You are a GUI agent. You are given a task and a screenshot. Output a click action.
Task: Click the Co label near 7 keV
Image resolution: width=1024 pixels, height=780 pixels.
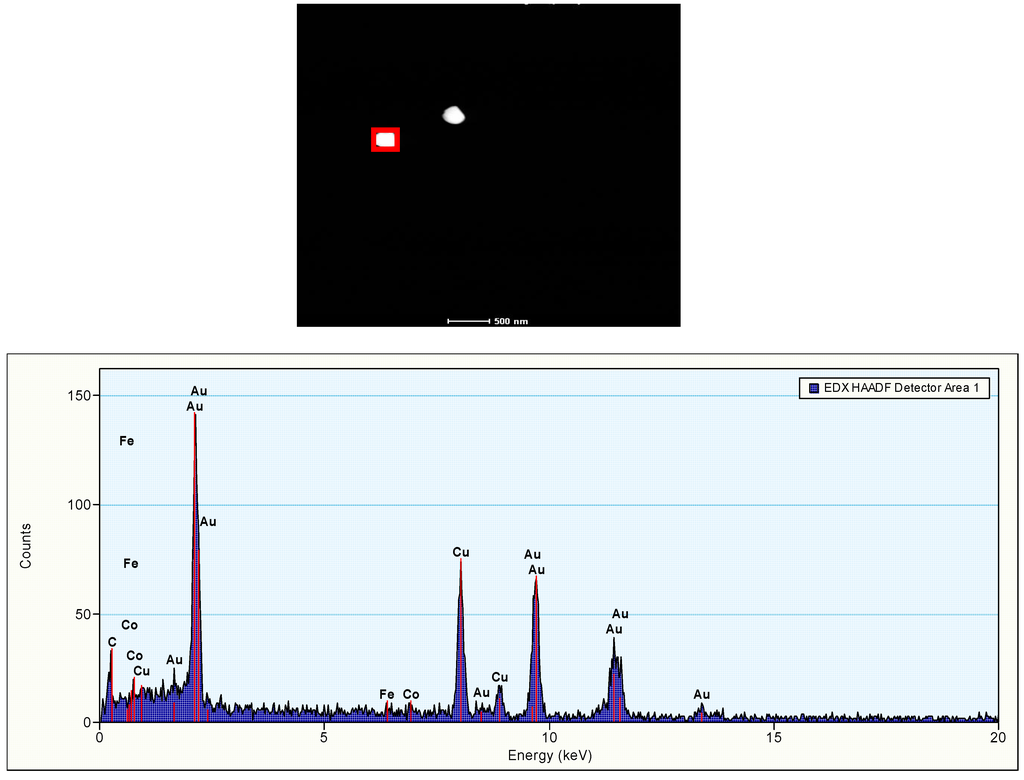coord(411,694)
